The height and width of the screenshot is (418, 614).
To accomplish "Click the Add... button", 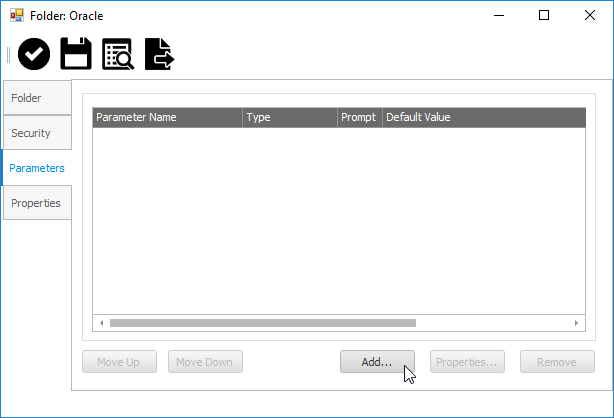I will [x=377, y=362].
